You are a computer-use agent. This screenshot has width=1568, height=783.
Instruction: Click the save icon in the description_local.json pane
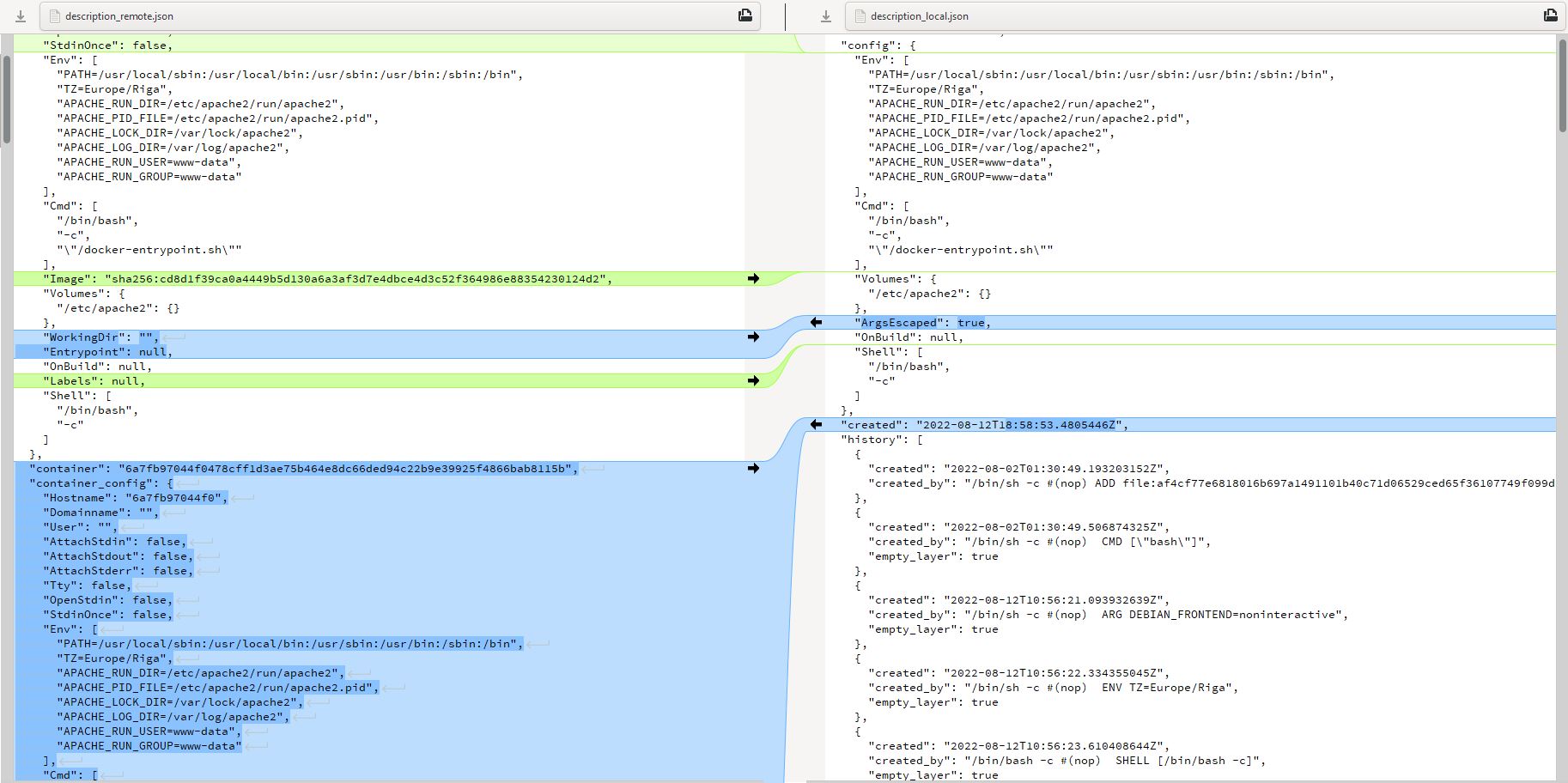click(x=1551, y=15)
